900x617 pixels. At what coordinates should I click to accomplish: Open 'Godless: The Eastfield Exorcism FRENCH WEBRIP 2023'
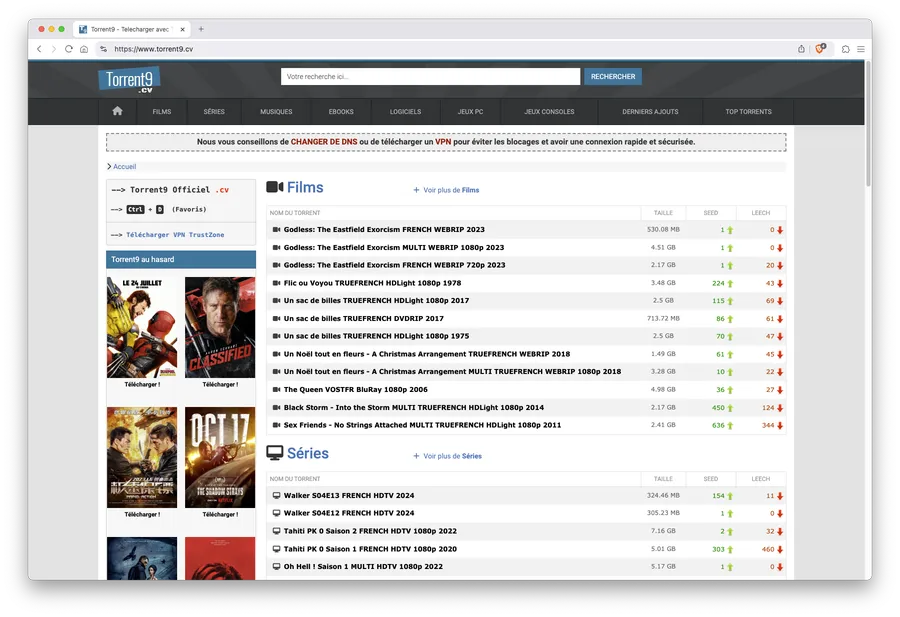384,230
